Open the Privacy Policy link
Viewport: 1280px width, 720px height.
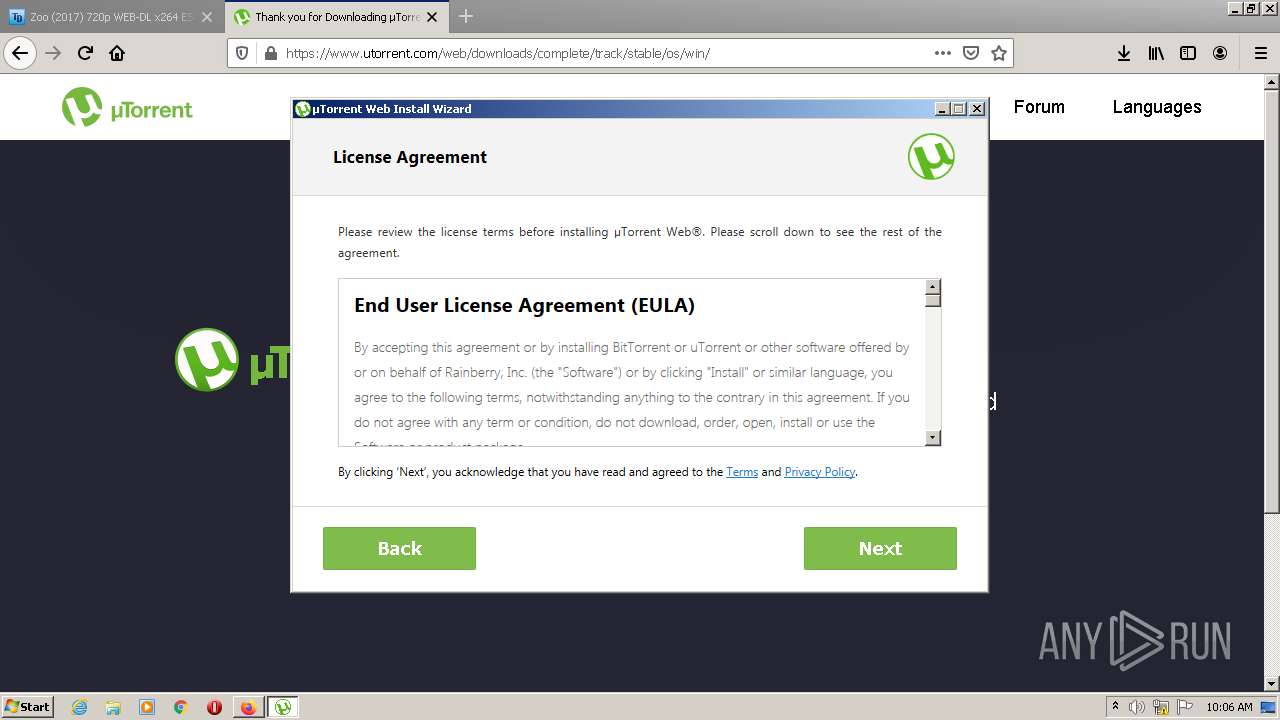click(819, 472)
